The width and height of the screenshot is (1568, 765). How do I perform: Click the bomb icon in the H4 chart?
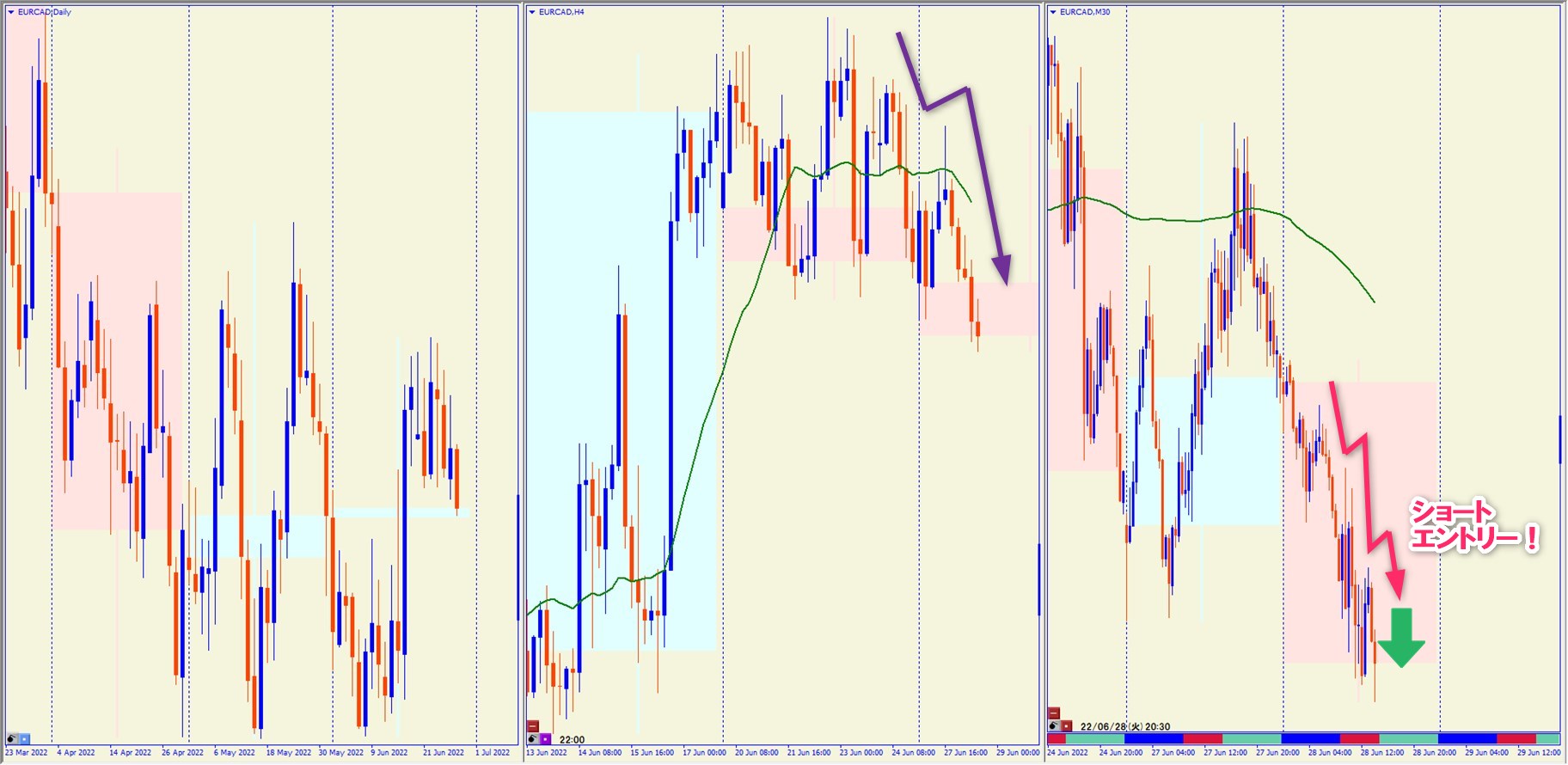[533, 738]
